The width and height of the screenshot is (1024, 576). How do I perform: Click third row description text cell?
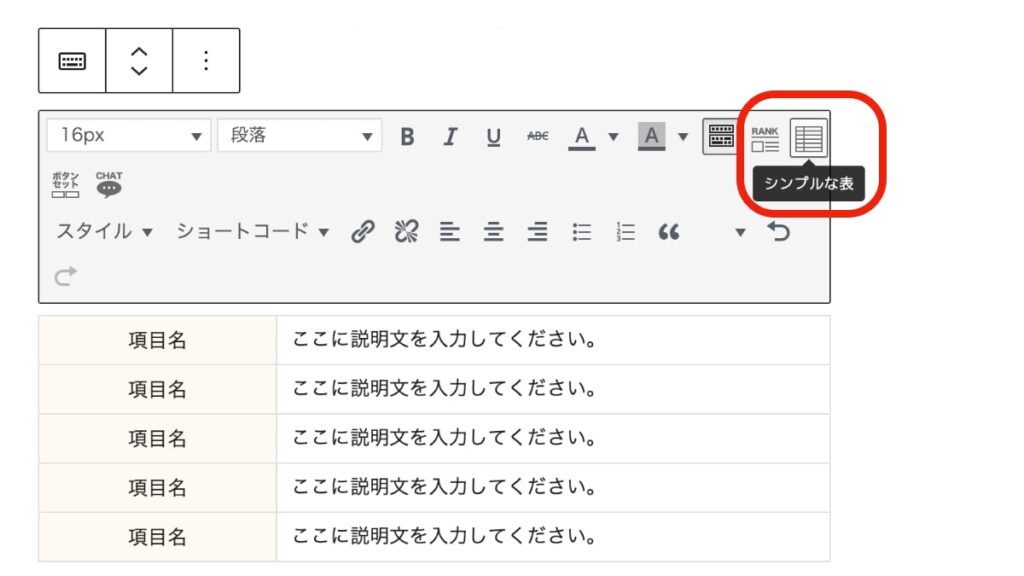tap(553, 438)
